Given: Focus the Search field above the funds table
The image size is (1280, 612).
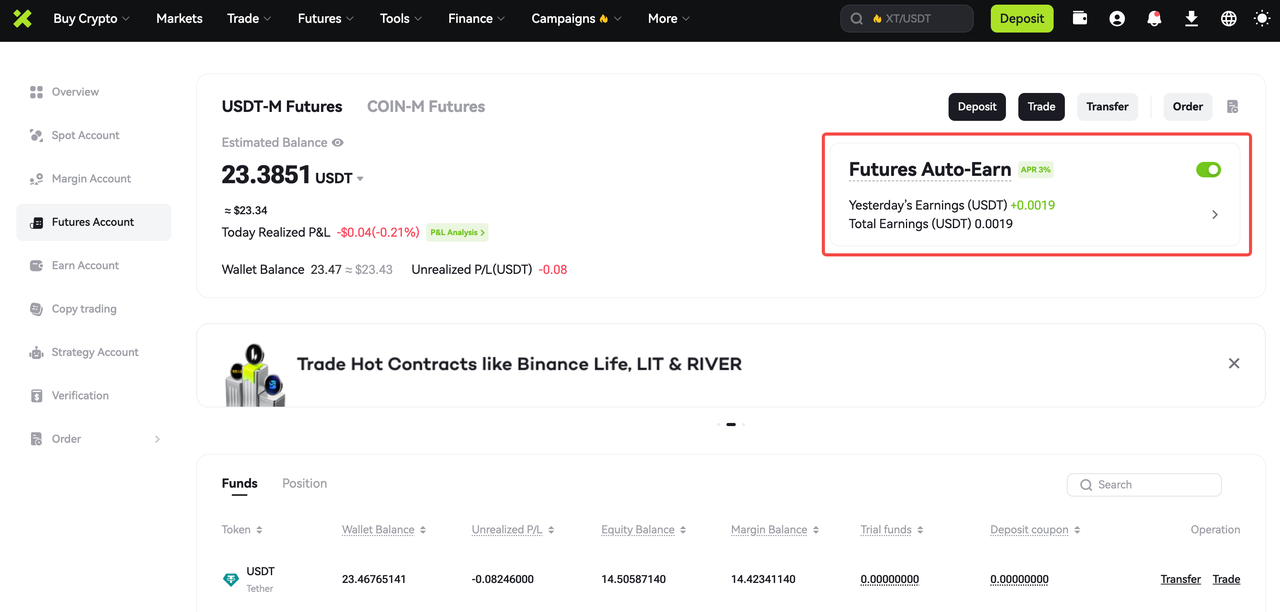Looking at the screenshot, I should [1144, 485].
